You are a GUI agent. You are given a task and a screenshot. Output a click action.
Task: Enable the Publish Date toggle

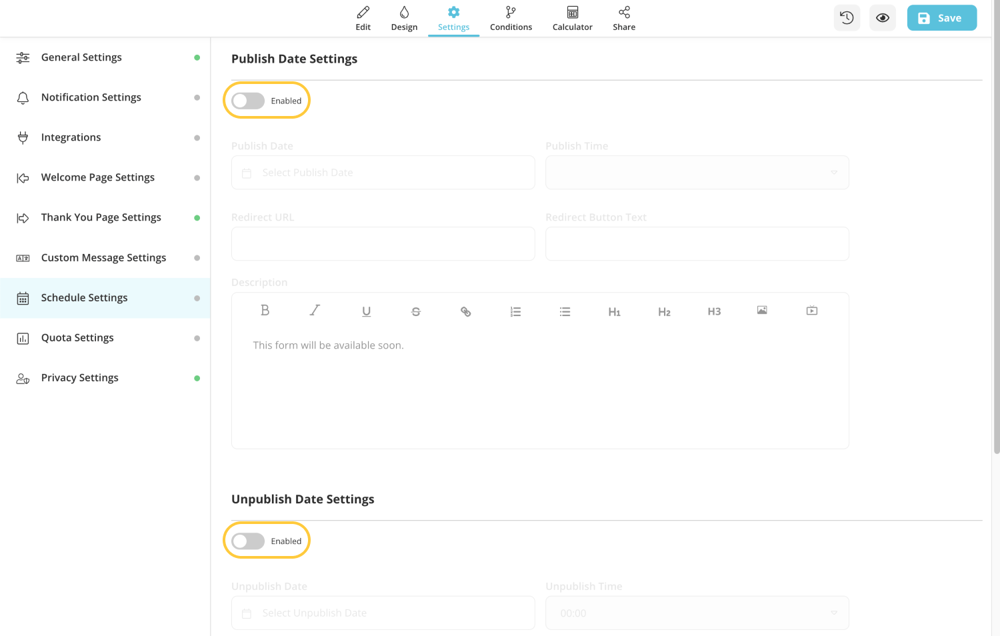pyautogui.click(x=248, y=101)
